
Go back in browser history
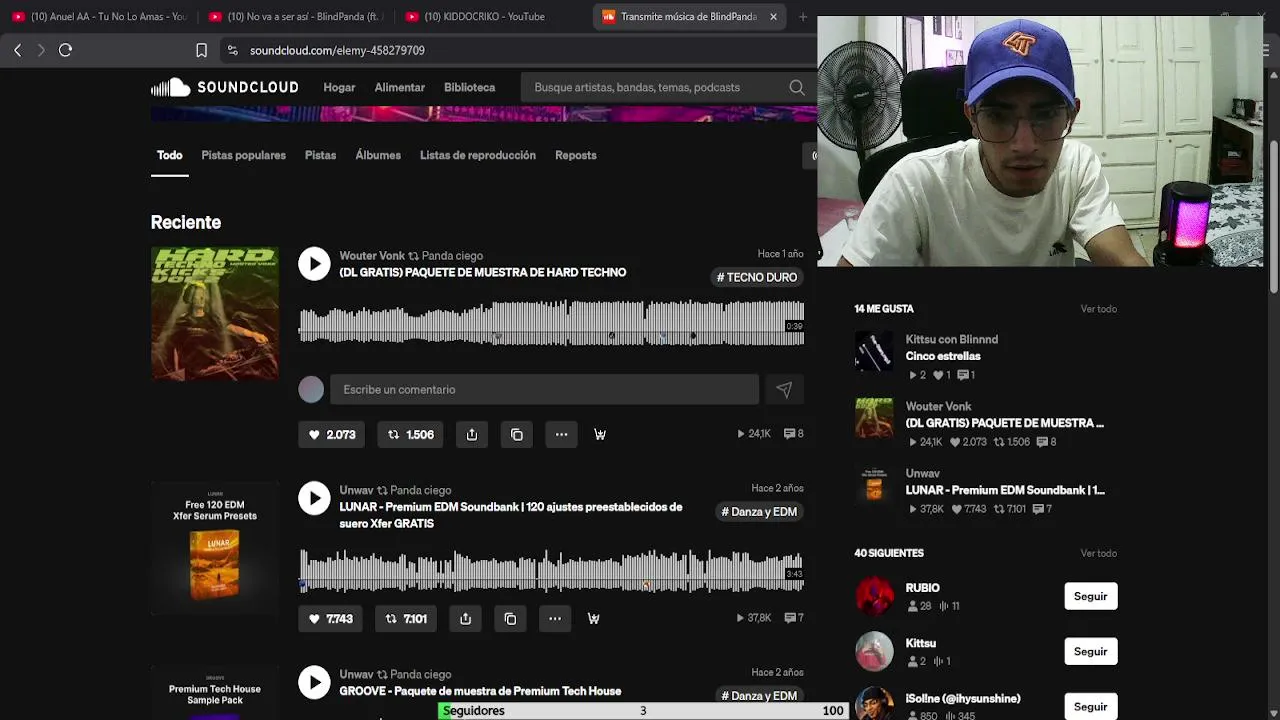point(17,50)
